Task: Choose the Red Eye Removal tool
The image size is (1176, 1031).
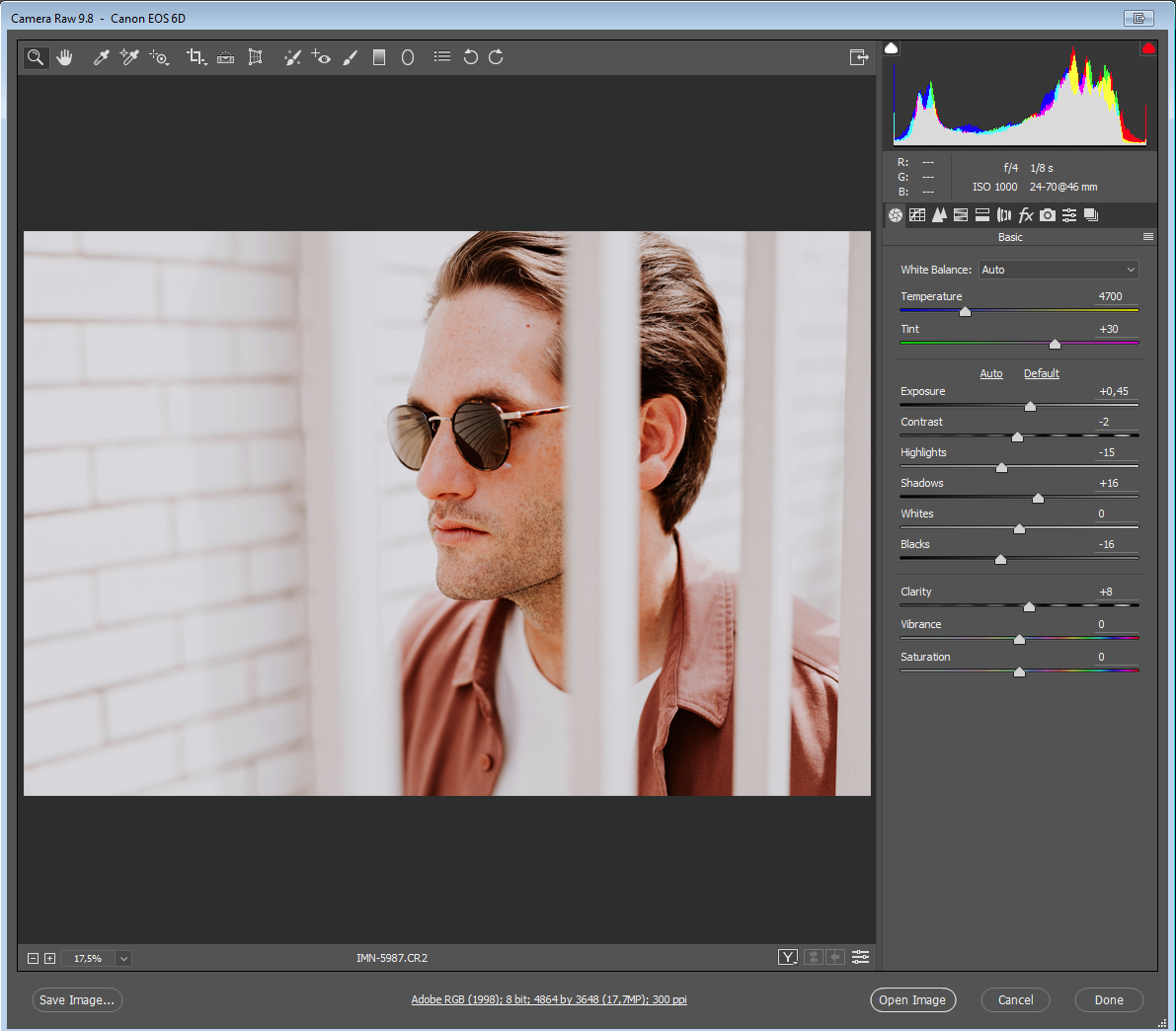Action: (x=321, y=57)
